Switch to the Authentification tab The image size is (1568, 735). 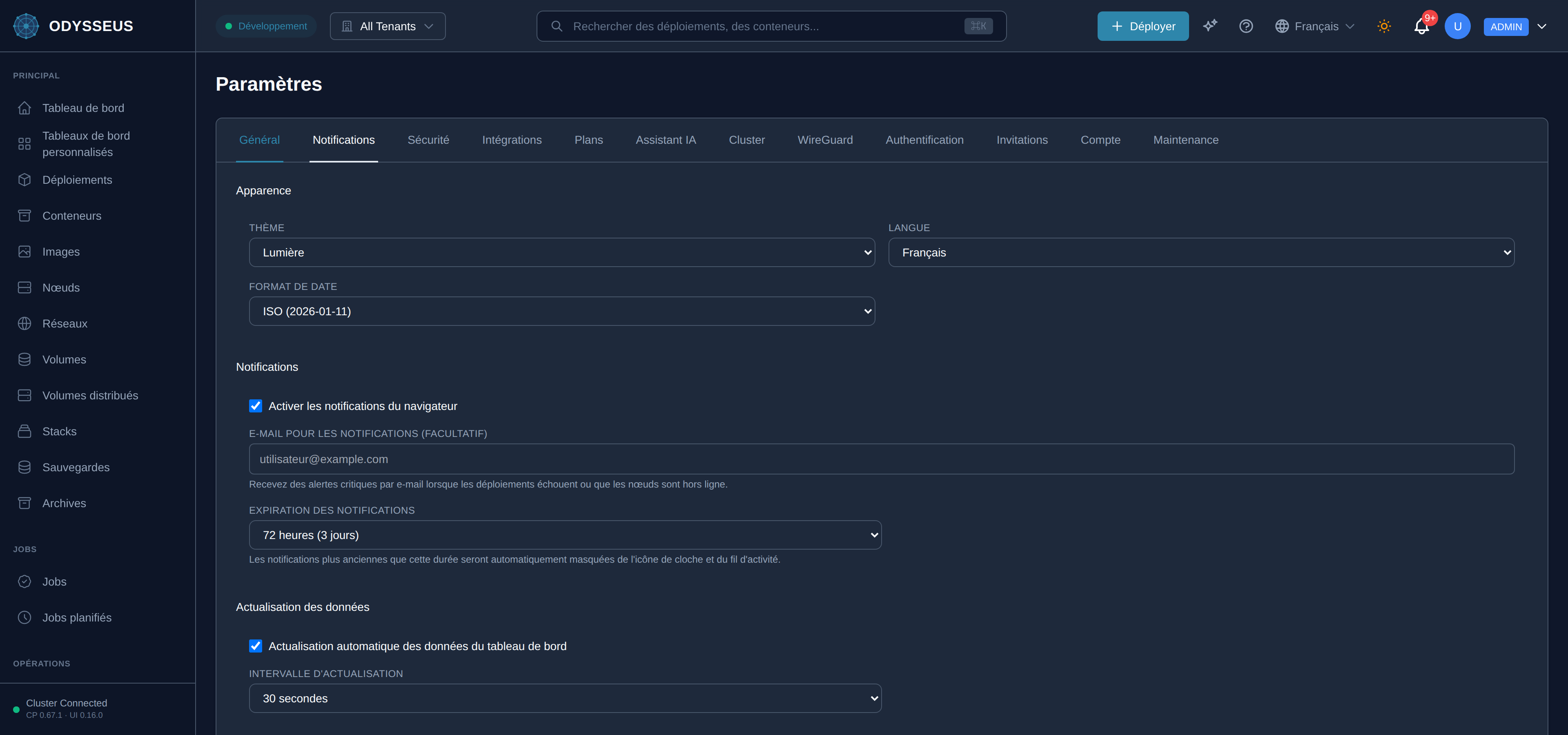(924, 140)
